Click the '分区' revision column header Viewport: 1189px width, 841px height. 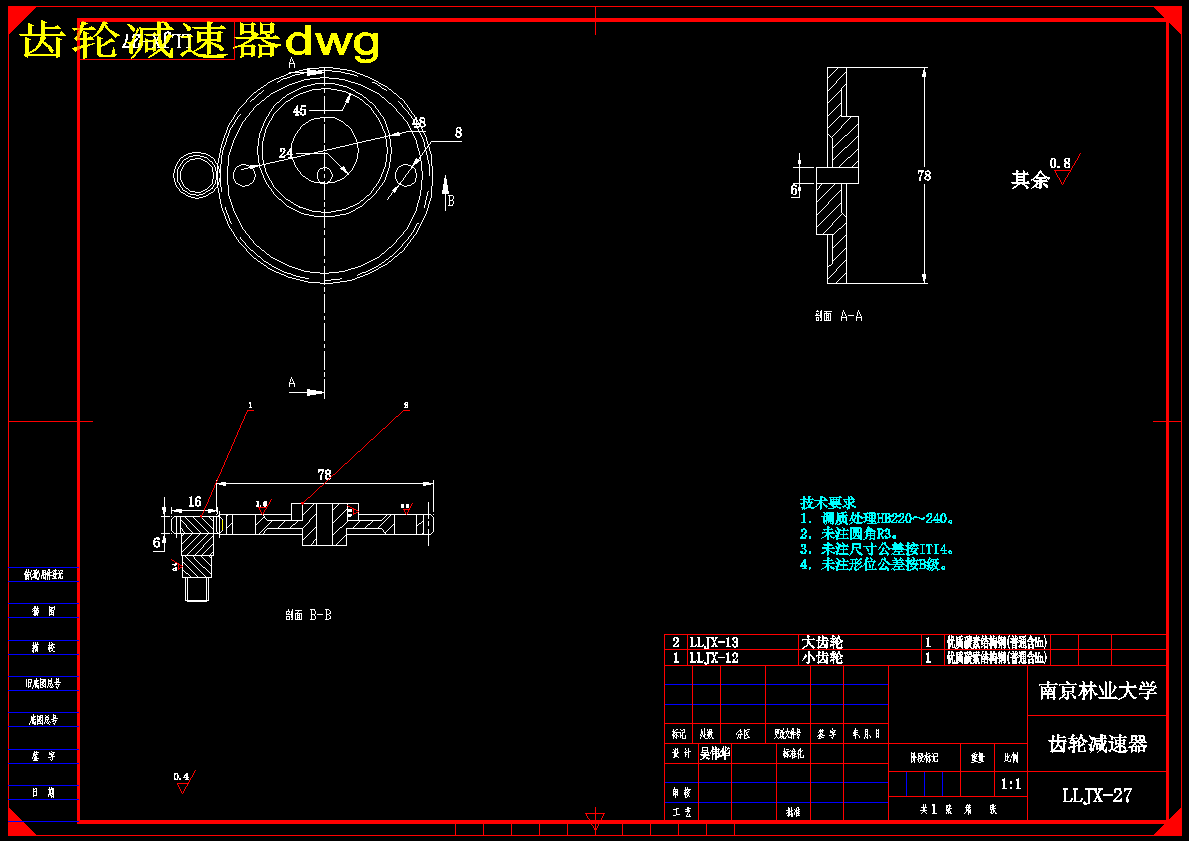(x=743, y=734)
